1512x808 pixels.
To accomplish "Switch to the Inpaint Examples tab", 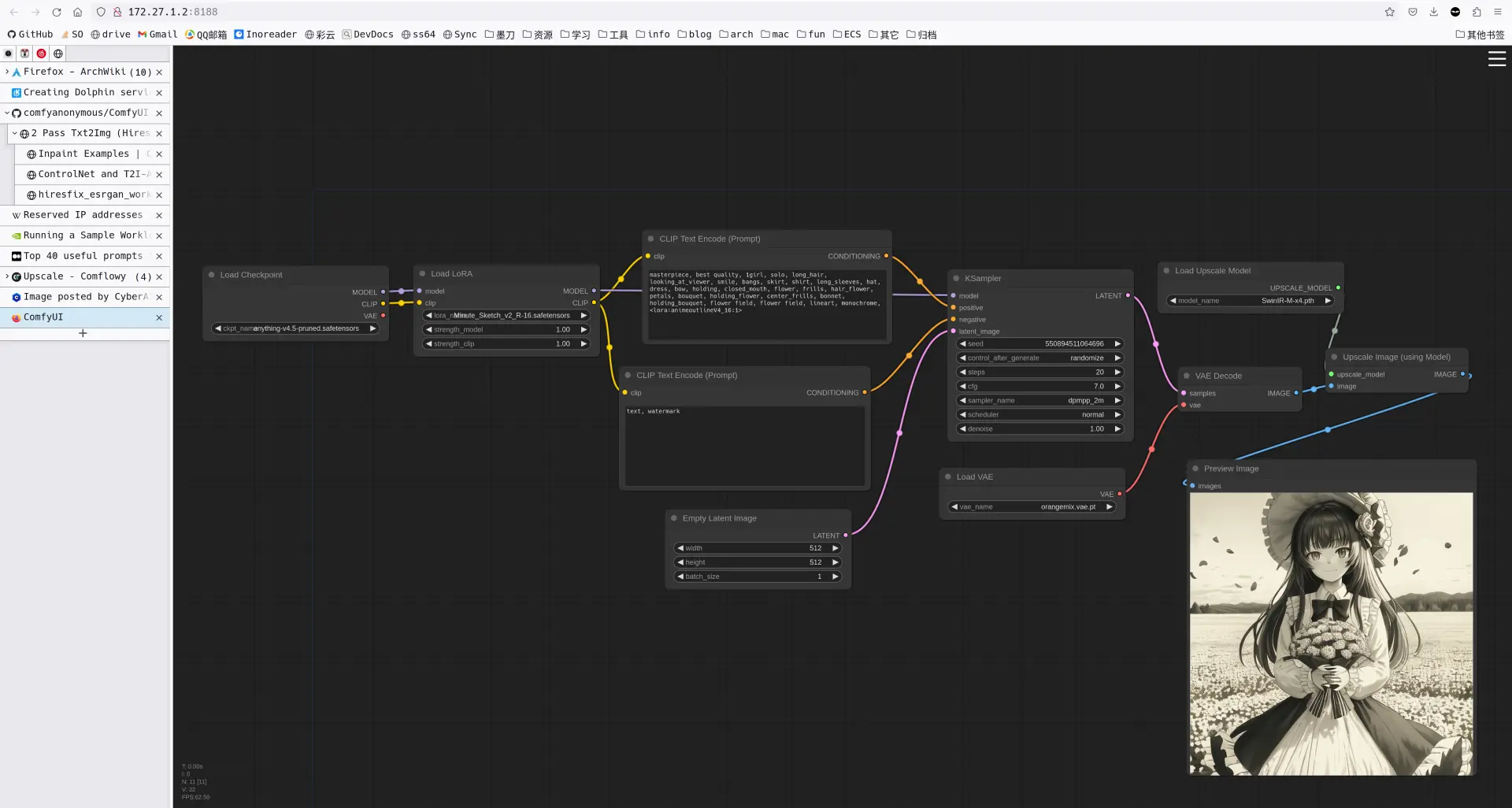I will point(83,154).
